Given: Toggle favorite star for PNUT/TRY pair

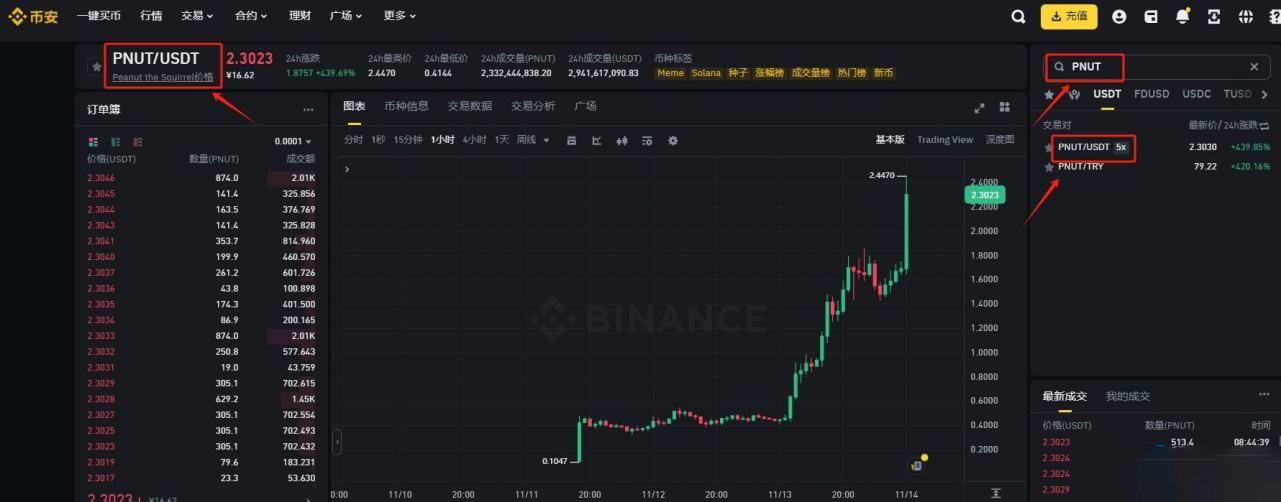Looking at the screenshot, I should 1049,167.
